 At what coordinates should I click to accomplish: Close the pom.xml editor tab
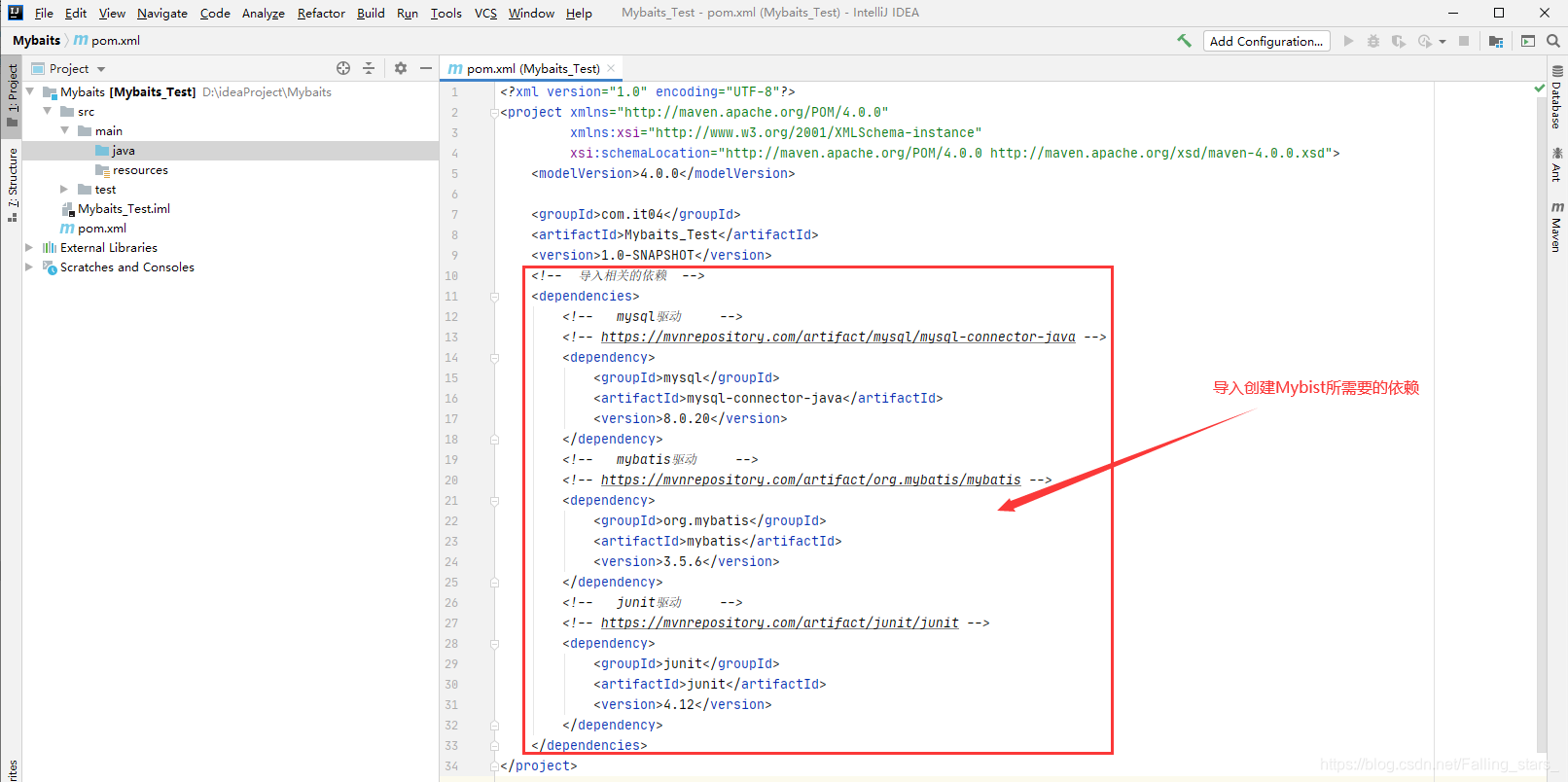(x=611, y=68)
